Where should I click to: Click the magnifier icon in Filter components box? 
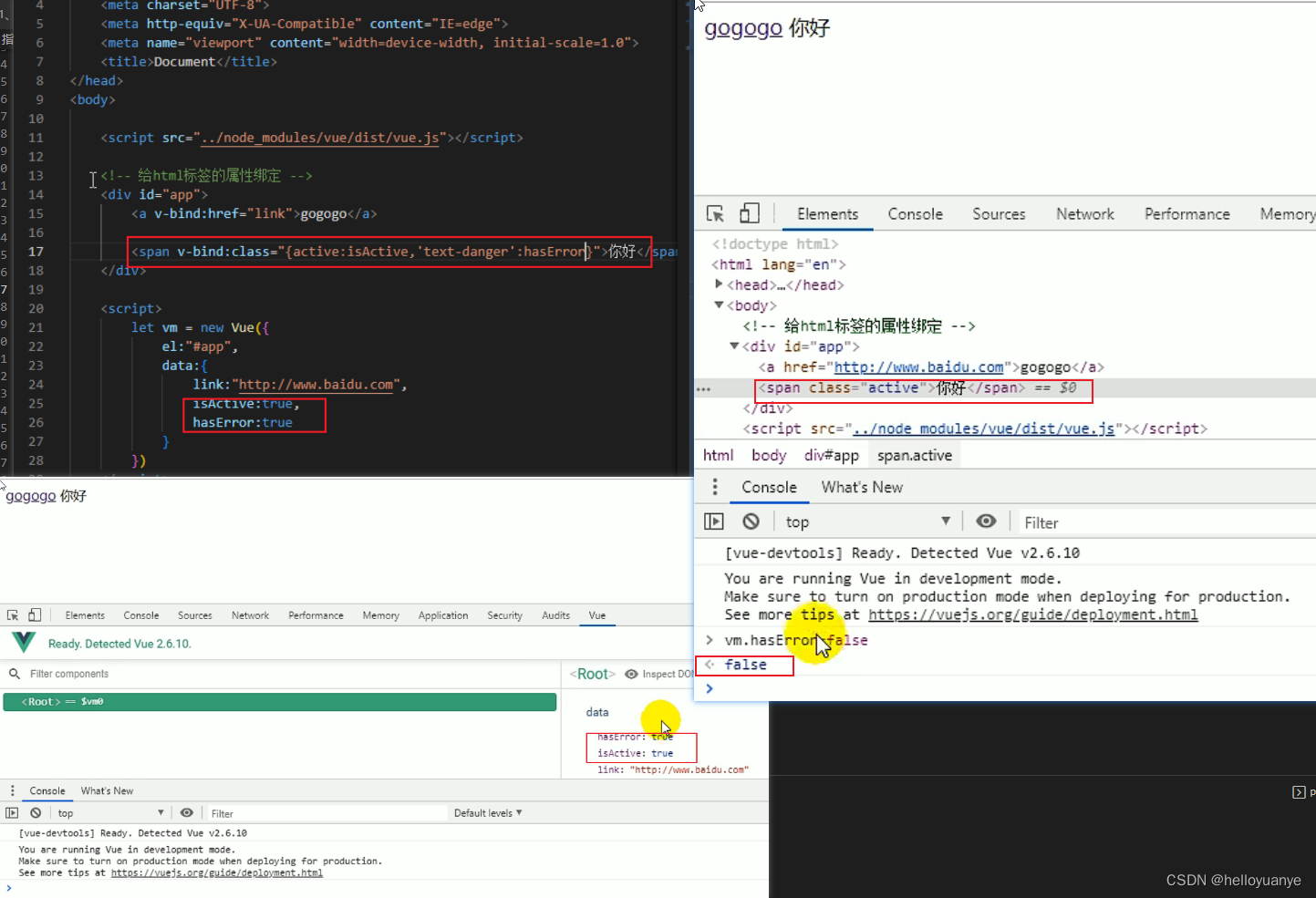pos(14,673)
